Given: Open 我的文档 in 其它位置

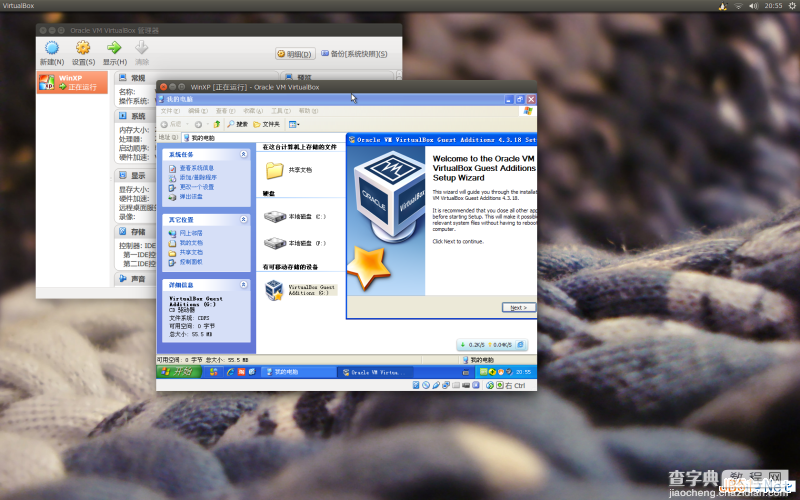Looking at the screenshot, I should point(191,243).
